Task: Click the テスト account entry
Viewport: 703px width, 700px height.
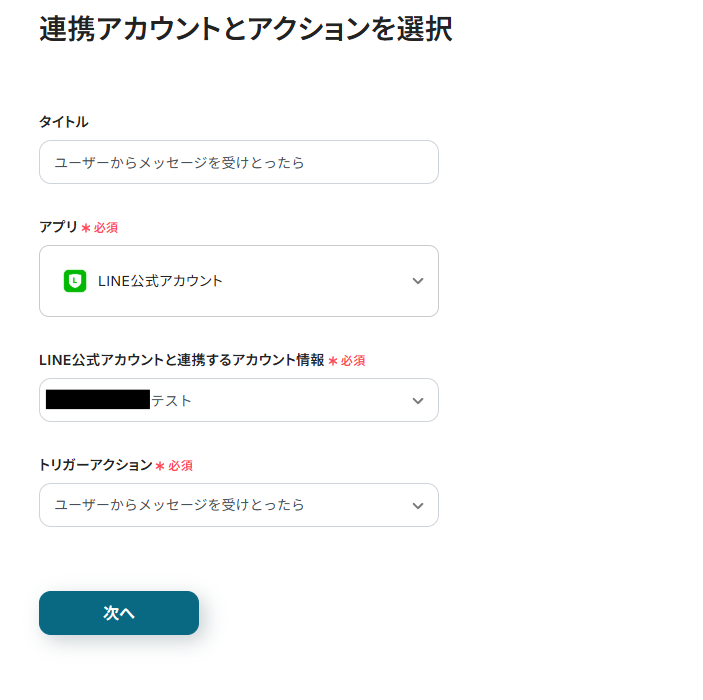Action: point(171,400)
